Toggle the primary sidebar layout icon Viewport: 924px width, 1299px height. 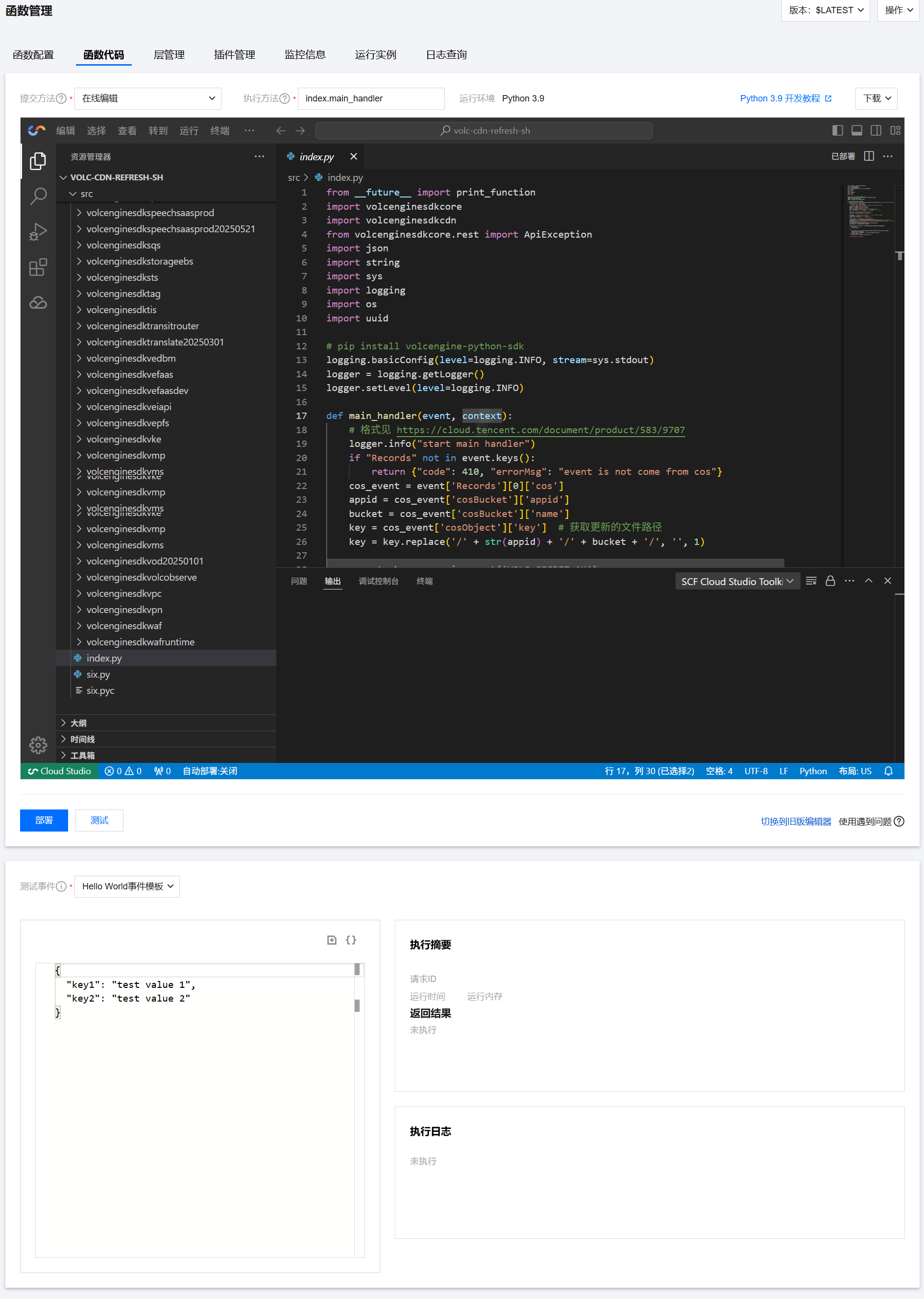(837, 130)
